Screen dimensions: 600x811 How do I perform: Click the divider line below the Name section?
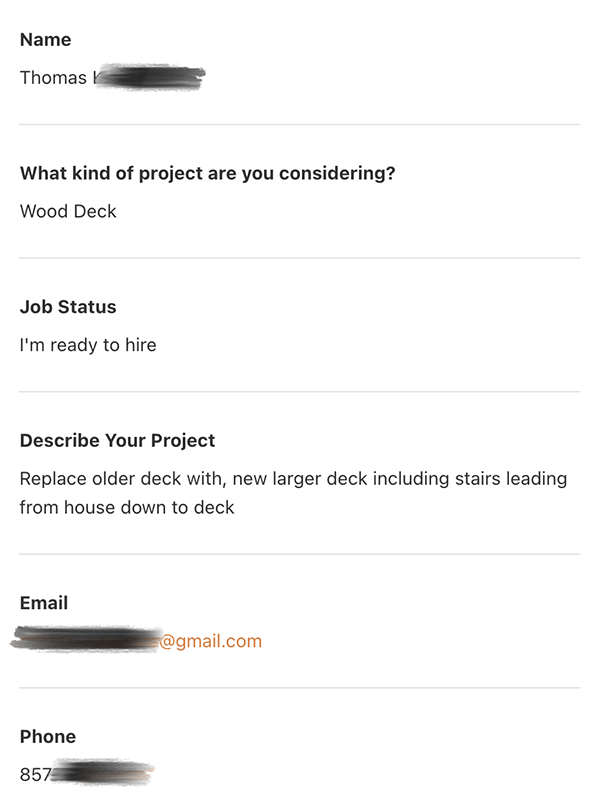pyautogui.click(x=299, y=124)
